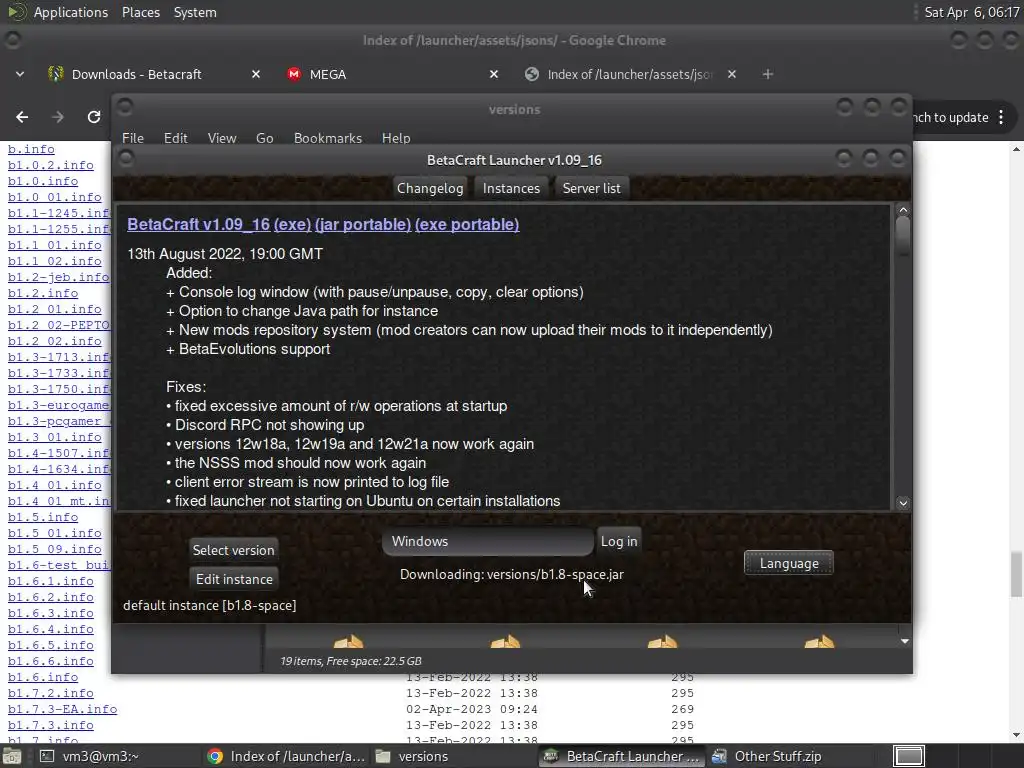Expand Chrome's tab search chevron
Image resolution: width=1024 pixels, height=768 pixels.
[x=20, y=74]
